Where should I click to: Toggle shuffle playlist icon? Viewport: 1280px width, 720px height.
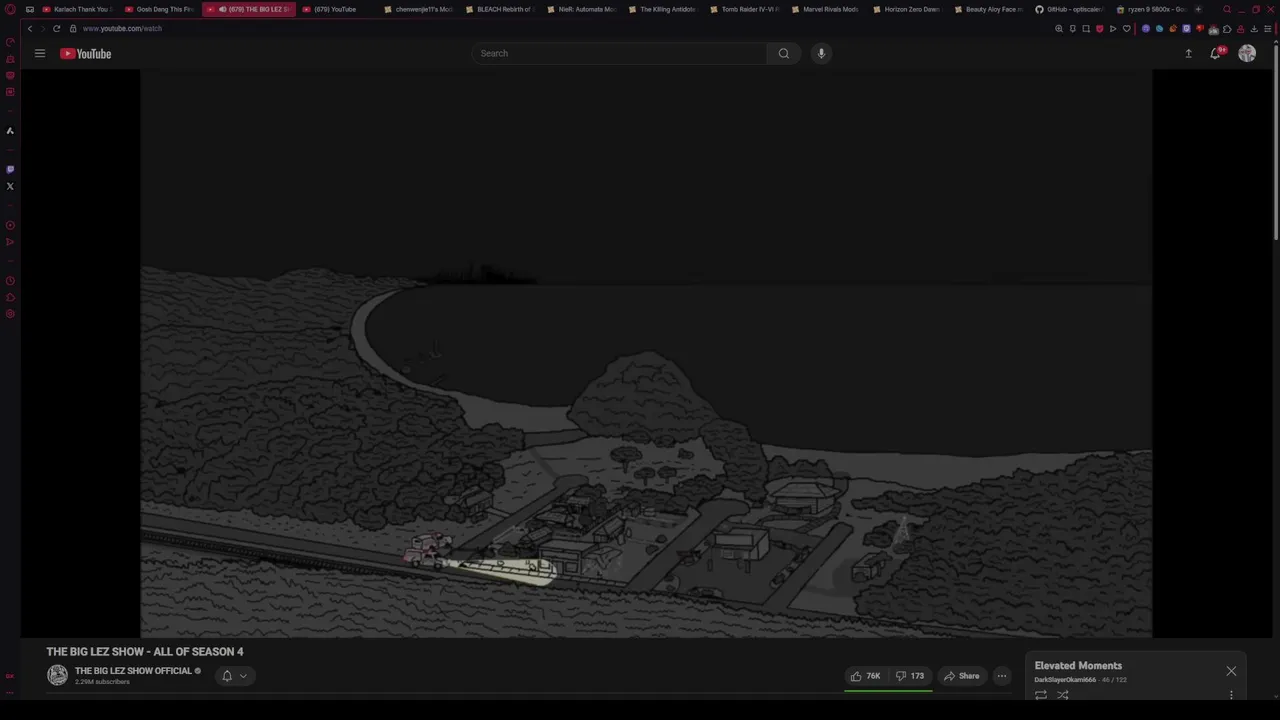pyautogui.click(x=1063, y=695)
